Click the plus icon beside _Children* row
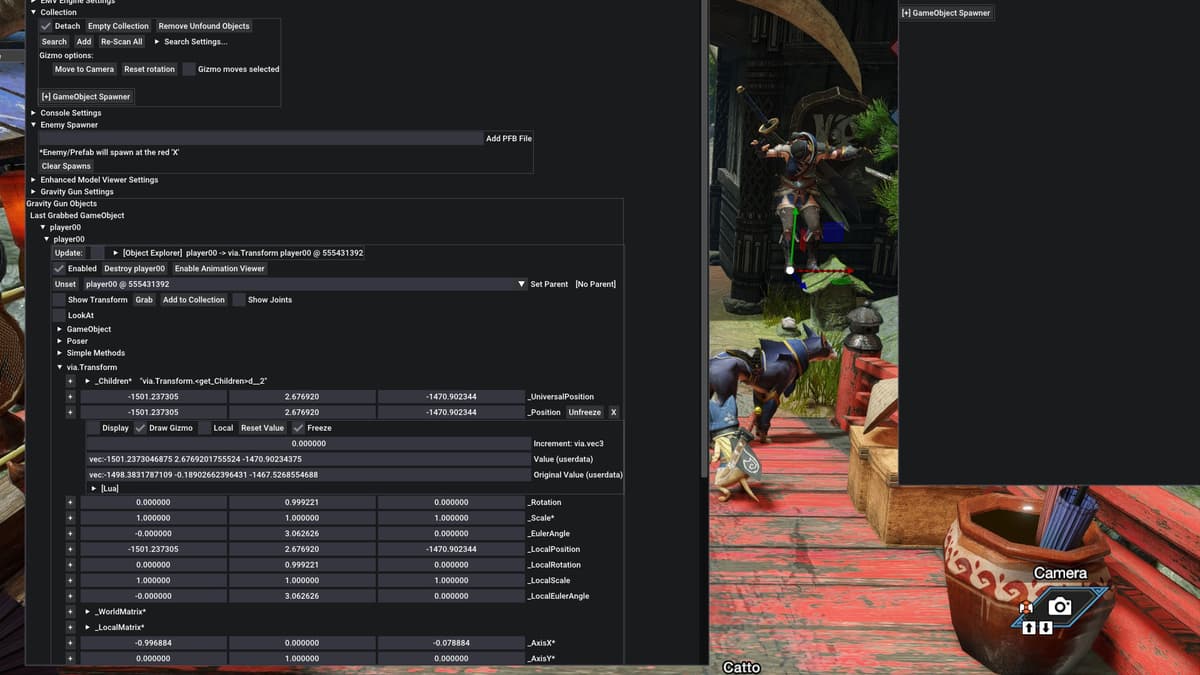The width and height of the screenshot is (1200, 675). coord(70,381)
